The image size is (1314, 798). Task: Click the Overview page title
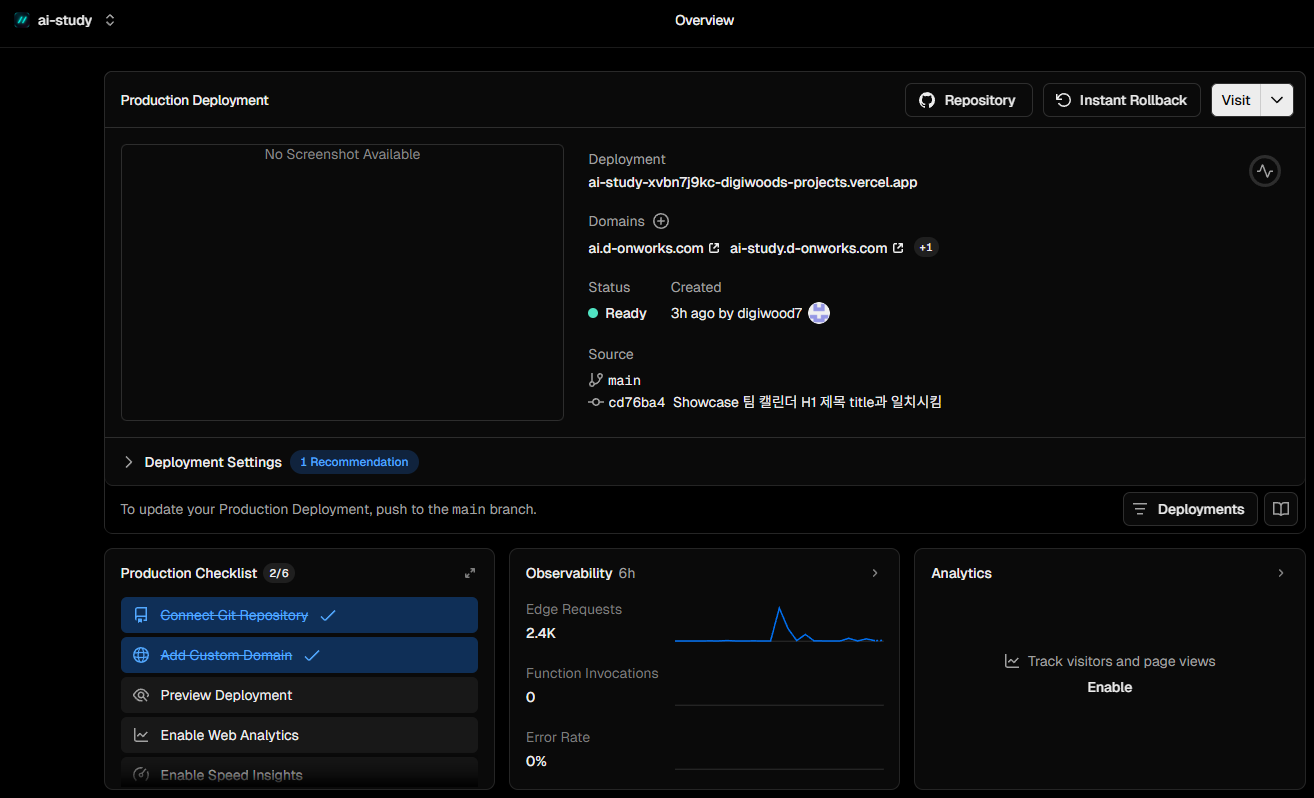(x=705, y=20)
